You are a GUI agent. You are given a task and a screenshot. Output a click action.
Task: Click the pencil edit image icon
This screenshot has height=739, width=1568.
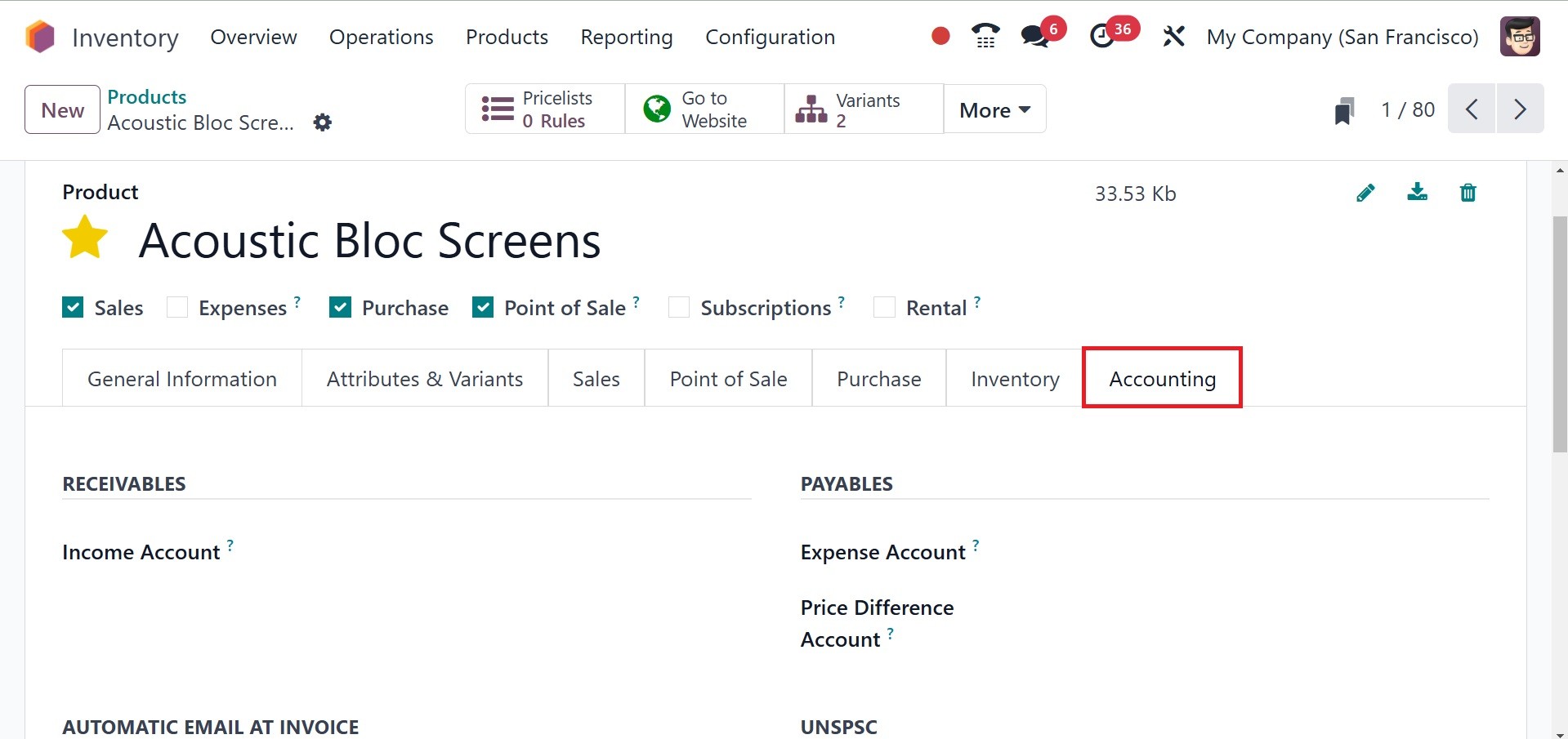(x=1365, y=193)
